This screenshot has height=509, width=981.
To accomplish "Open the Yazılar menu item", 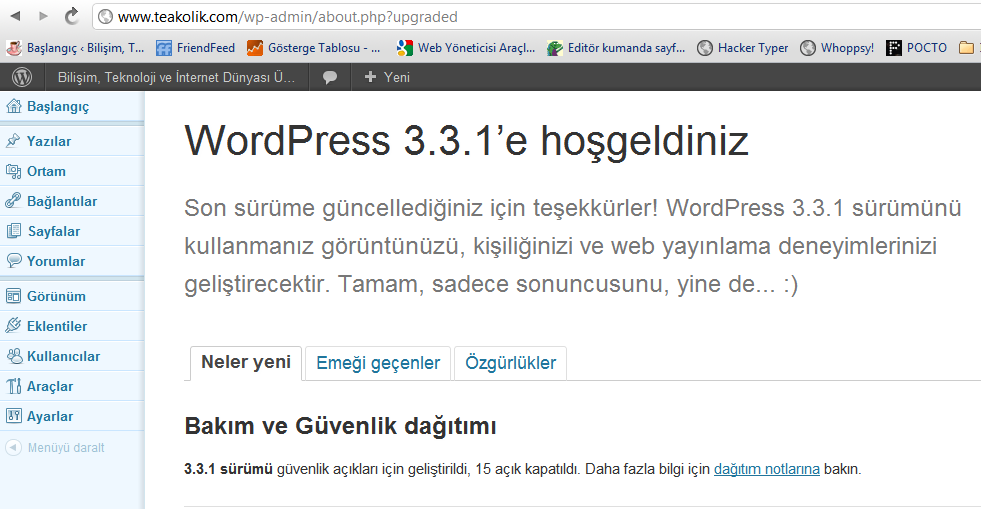I will click(49, 141).
